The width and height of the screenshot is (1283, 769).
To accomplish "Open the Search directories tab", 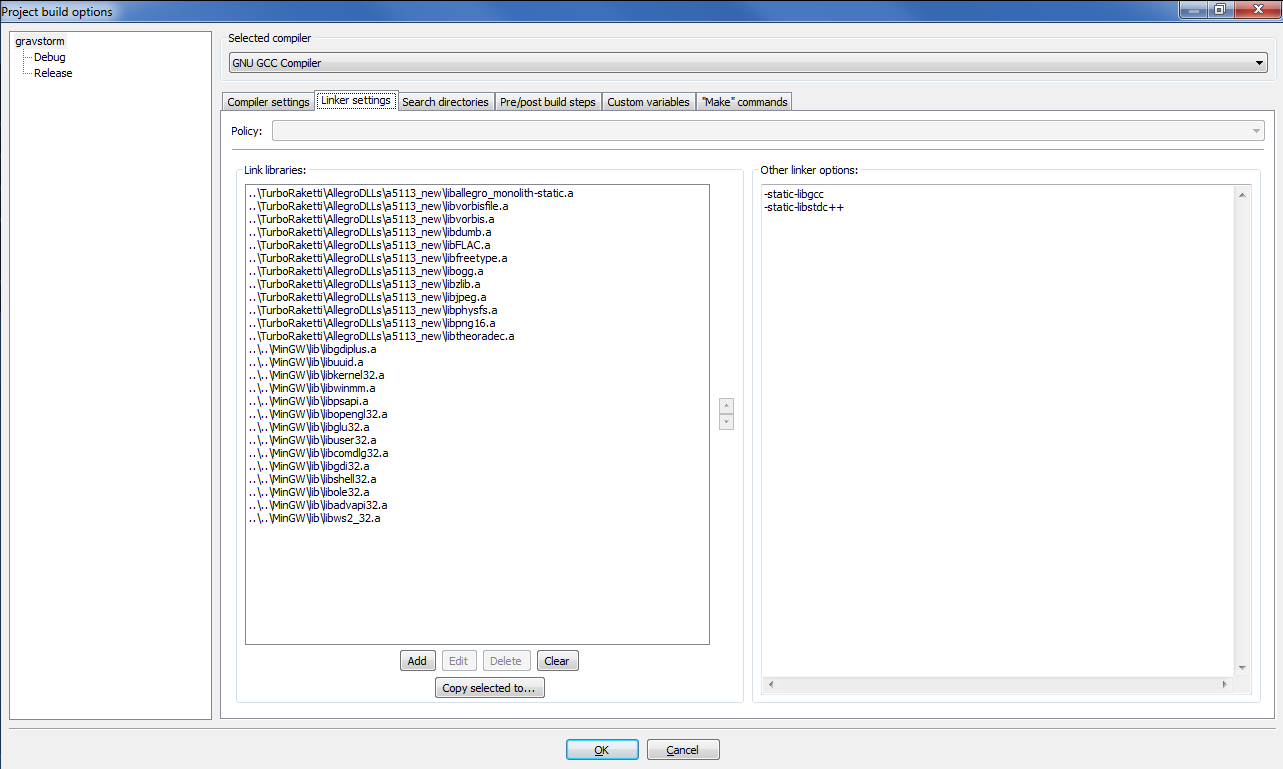I will 445,102.
